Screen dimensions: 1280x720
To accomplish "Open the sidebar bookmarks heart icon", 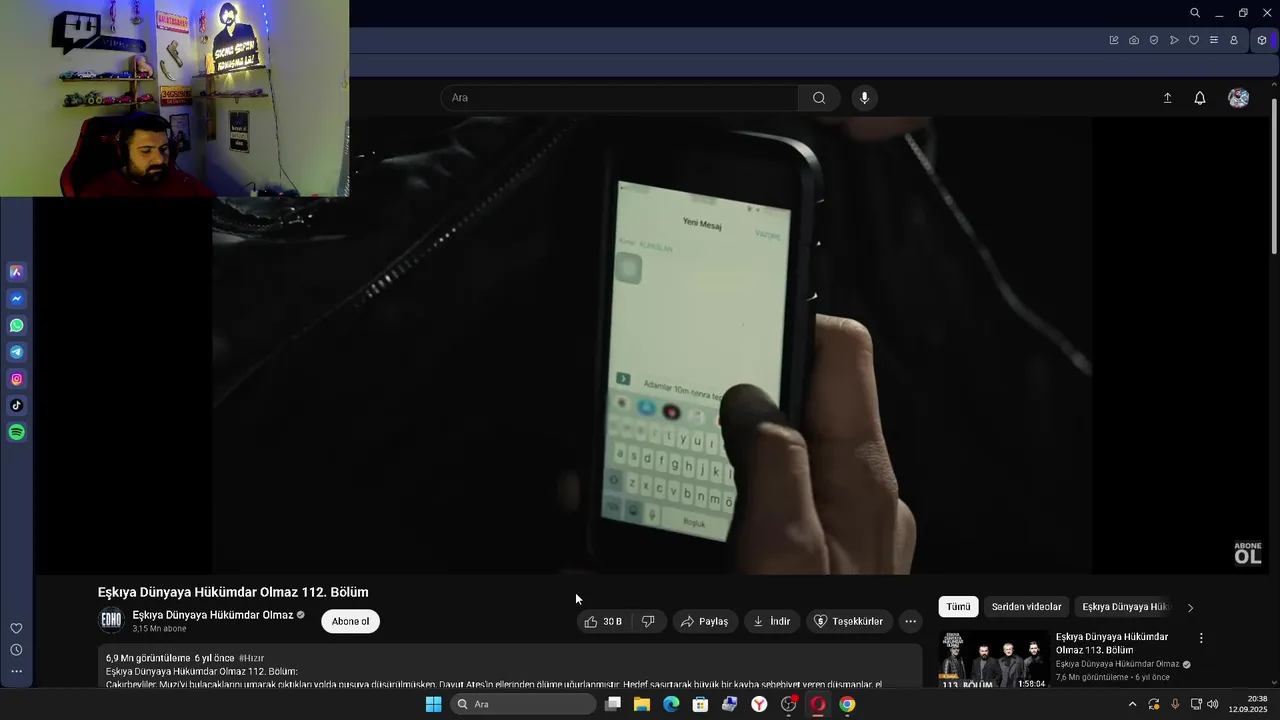I will click(16, 628).
